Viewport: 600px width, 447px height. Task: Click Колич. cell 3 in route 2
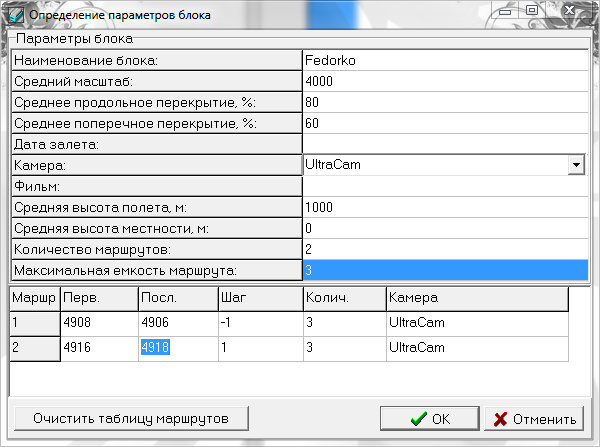click(345, 348)
